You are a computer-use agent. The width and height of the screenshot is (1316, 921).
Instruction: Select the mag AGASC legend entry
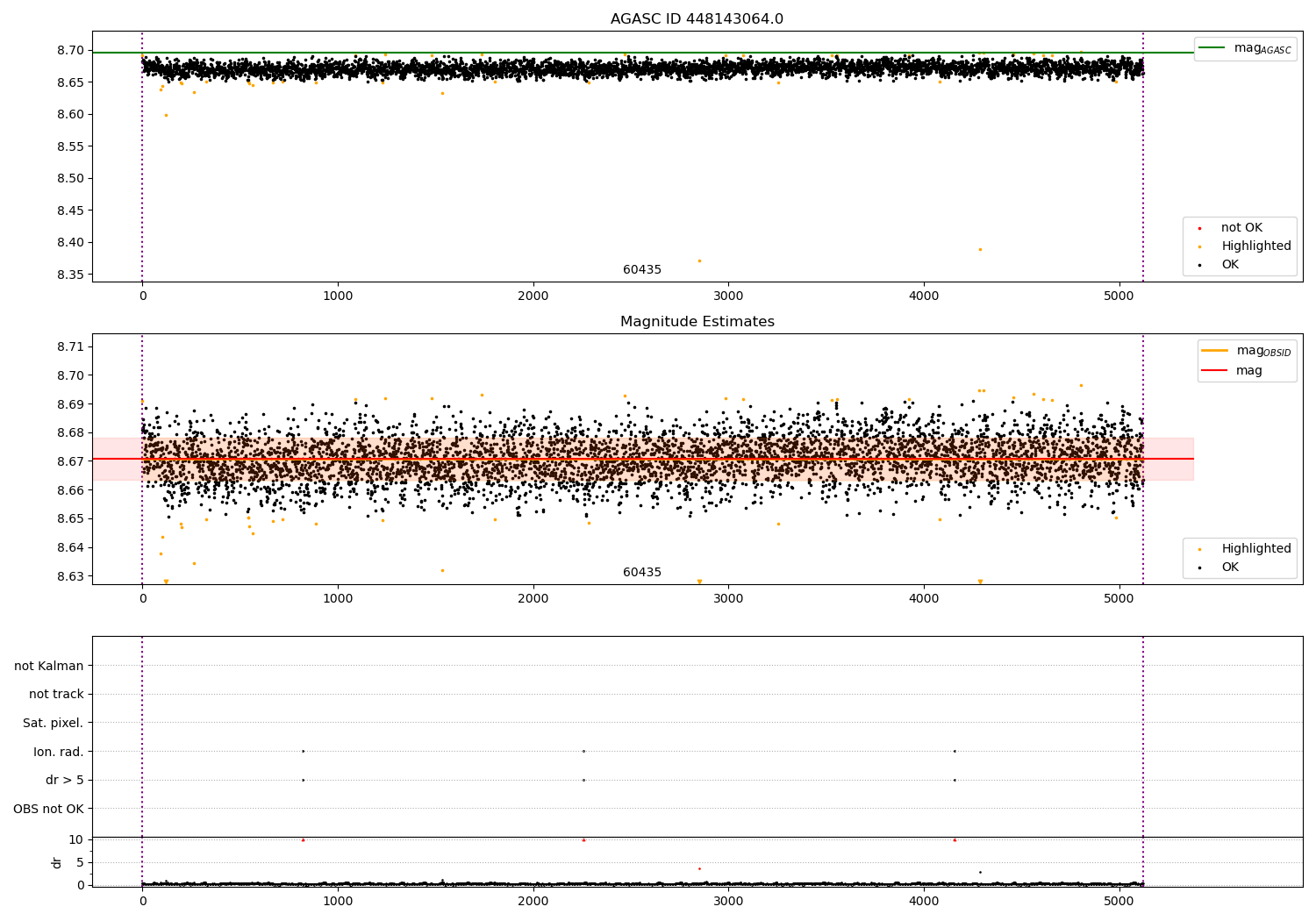click(1245, 48)
